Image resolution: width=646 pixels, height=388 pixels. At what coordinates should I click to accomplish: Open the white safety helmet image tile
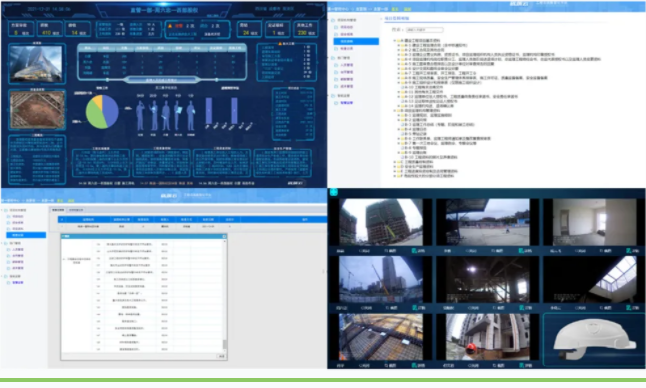point(594,340)
